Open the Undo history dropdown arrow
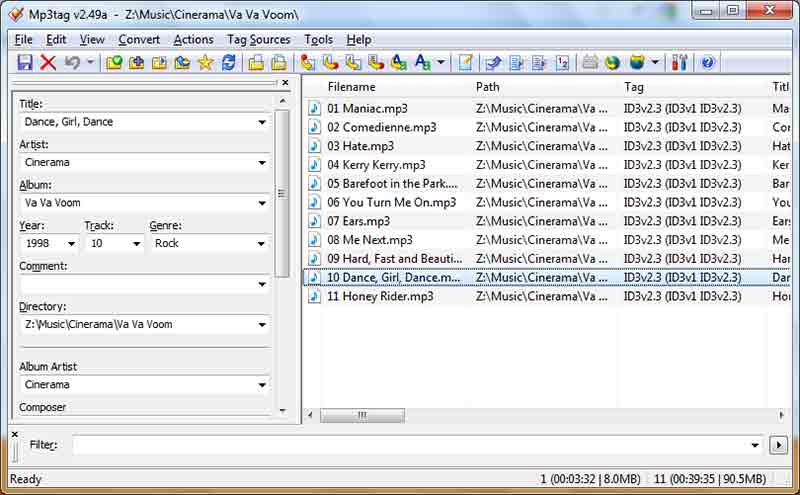The height and width of the screenshot is (495, 800). coord(90,62)
